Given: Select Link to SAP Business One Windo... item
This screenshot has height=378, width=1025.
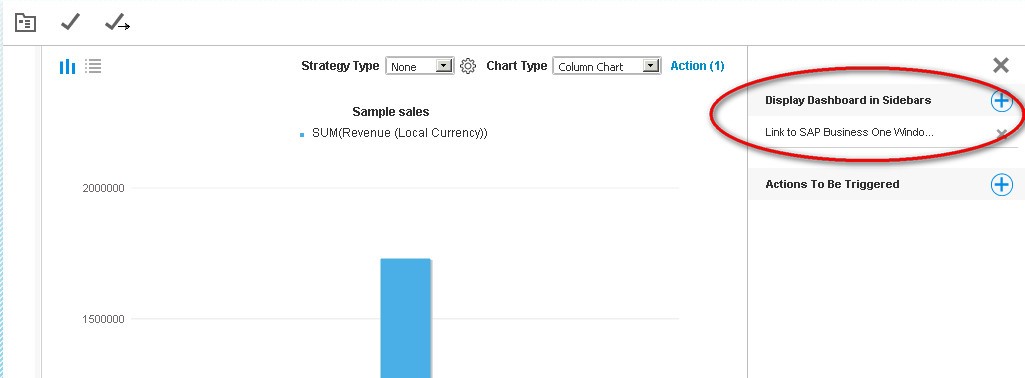Looking at the screenshot, I should (x=849, y=133).
